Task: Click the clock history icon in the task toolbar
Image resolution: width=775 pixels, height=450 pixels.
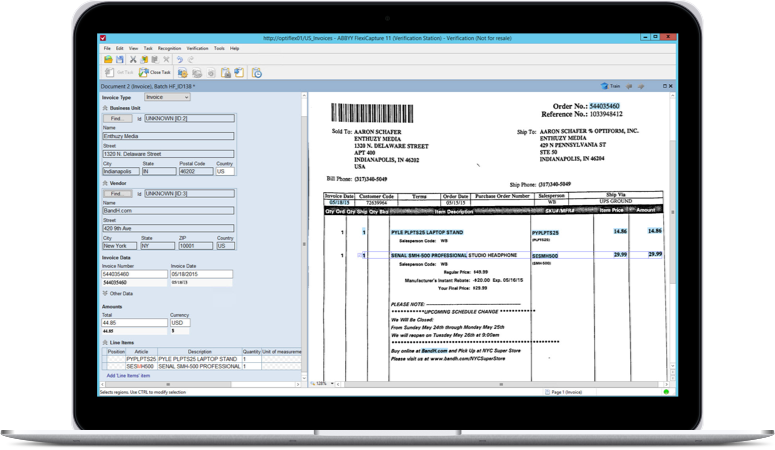Action: pyautogui.click(x=257, y=73)
